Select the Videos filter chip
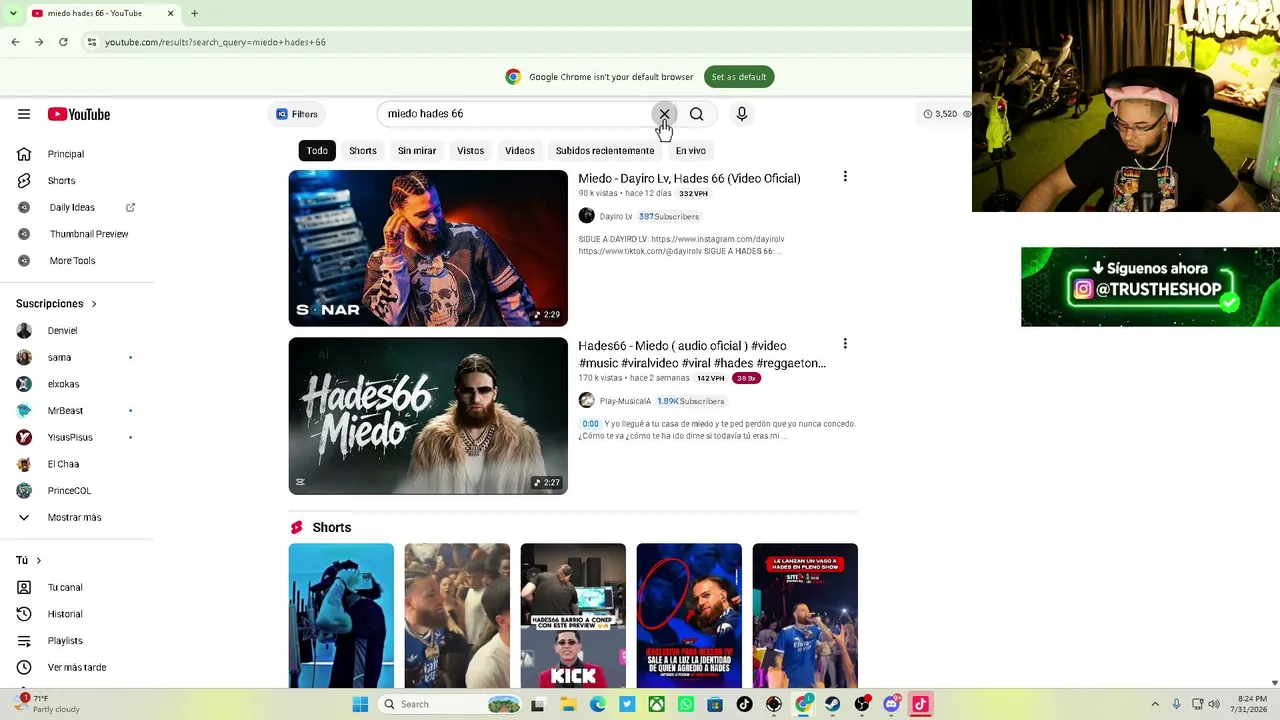Image resolution: width=1280 pixels, height=720 pixels. pyautogui.click(x=520, y=150)
